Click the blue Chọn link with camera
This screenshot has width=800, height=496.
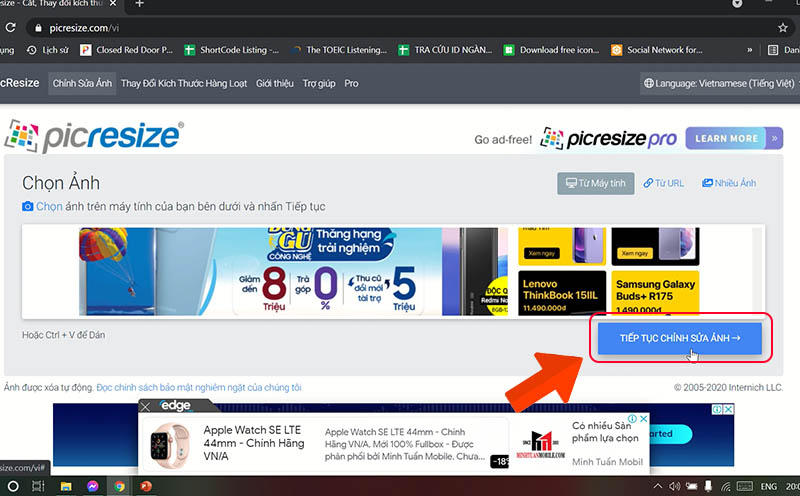42,206
